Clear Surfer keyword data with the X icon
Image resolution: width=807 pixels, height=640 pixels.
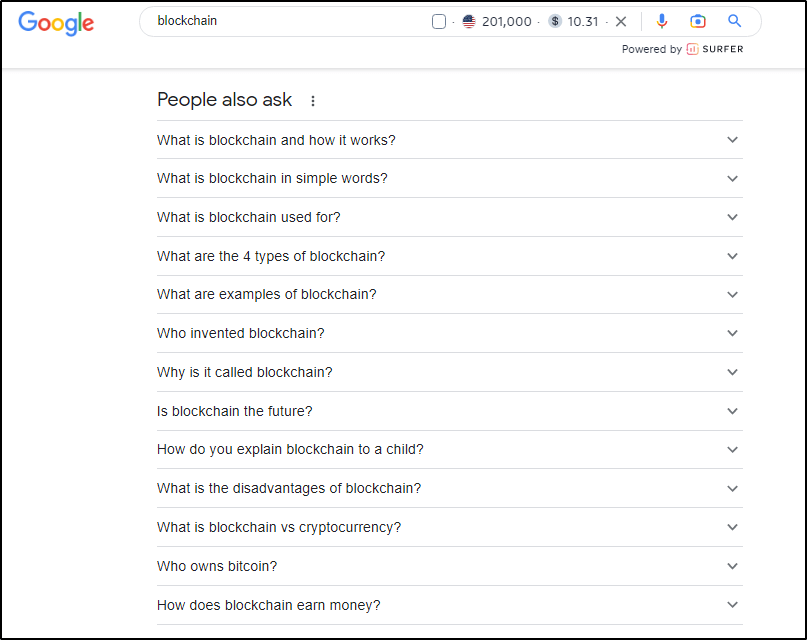[621, 20]
